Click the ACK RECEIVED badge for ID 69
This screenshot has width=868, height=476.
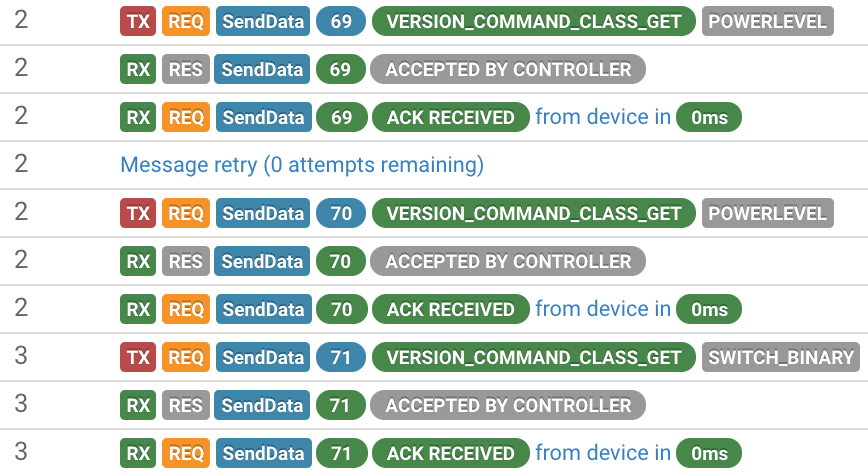(450, 117)
